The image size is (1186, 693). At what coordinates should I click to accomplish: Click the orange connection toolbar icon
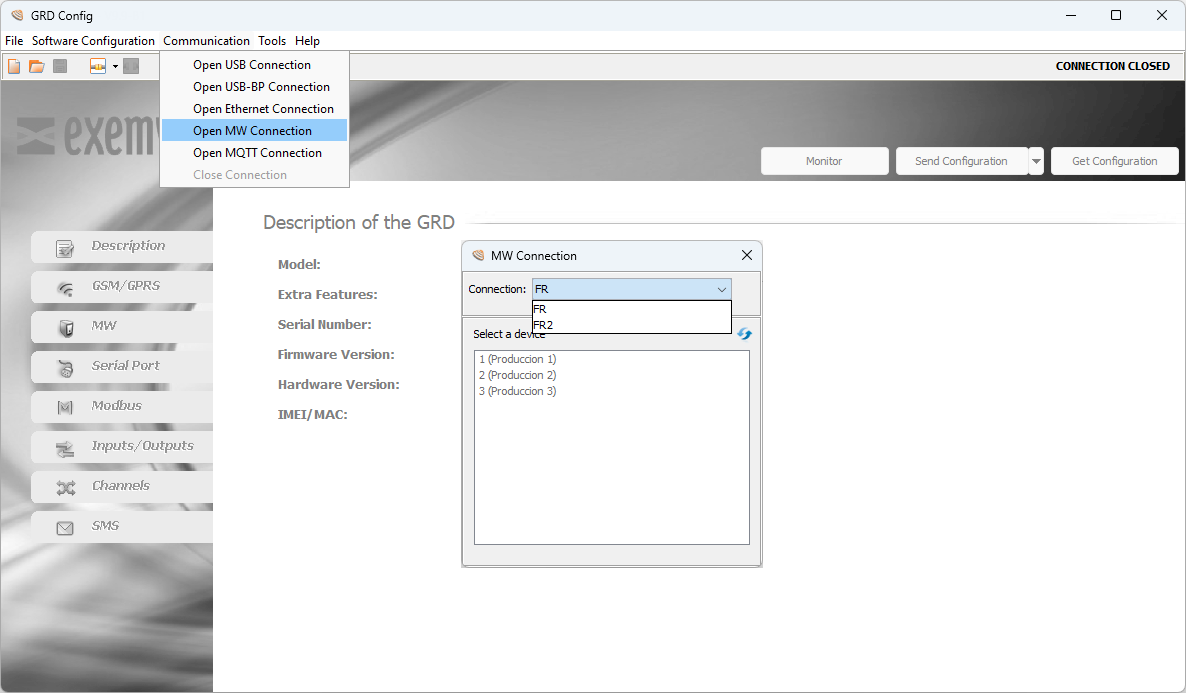(x=98, y=66)
